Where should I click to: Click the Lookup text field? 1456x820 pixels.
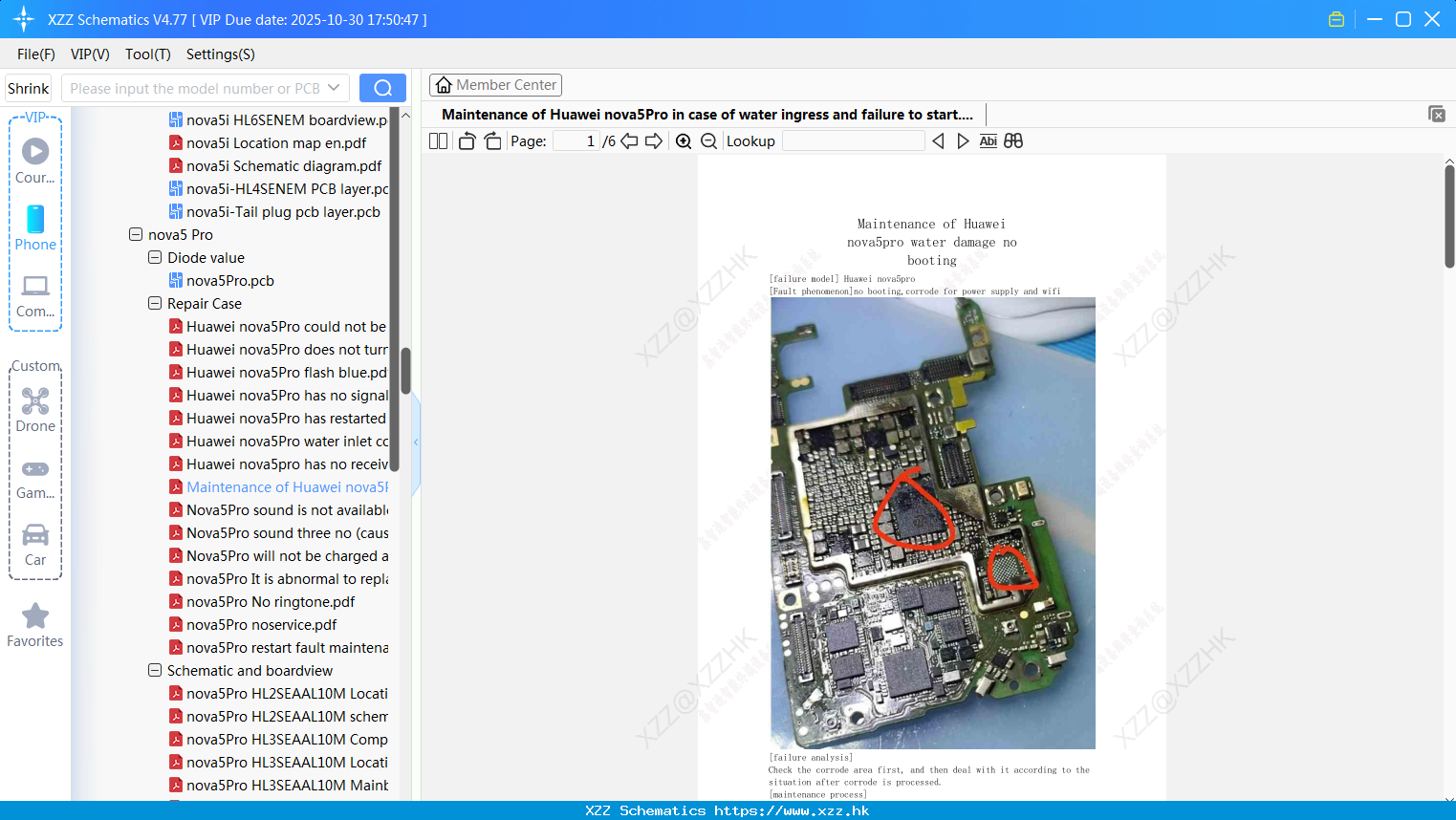(854, 141)
